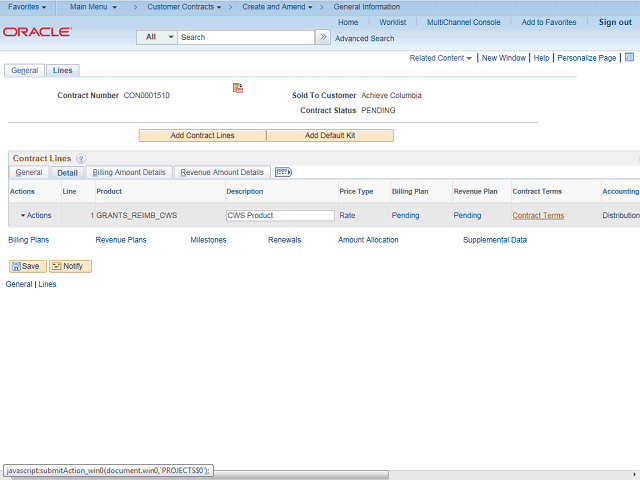Click contract number CON0001510
Viewport: 640px width, 480px height.
(147, 96)
